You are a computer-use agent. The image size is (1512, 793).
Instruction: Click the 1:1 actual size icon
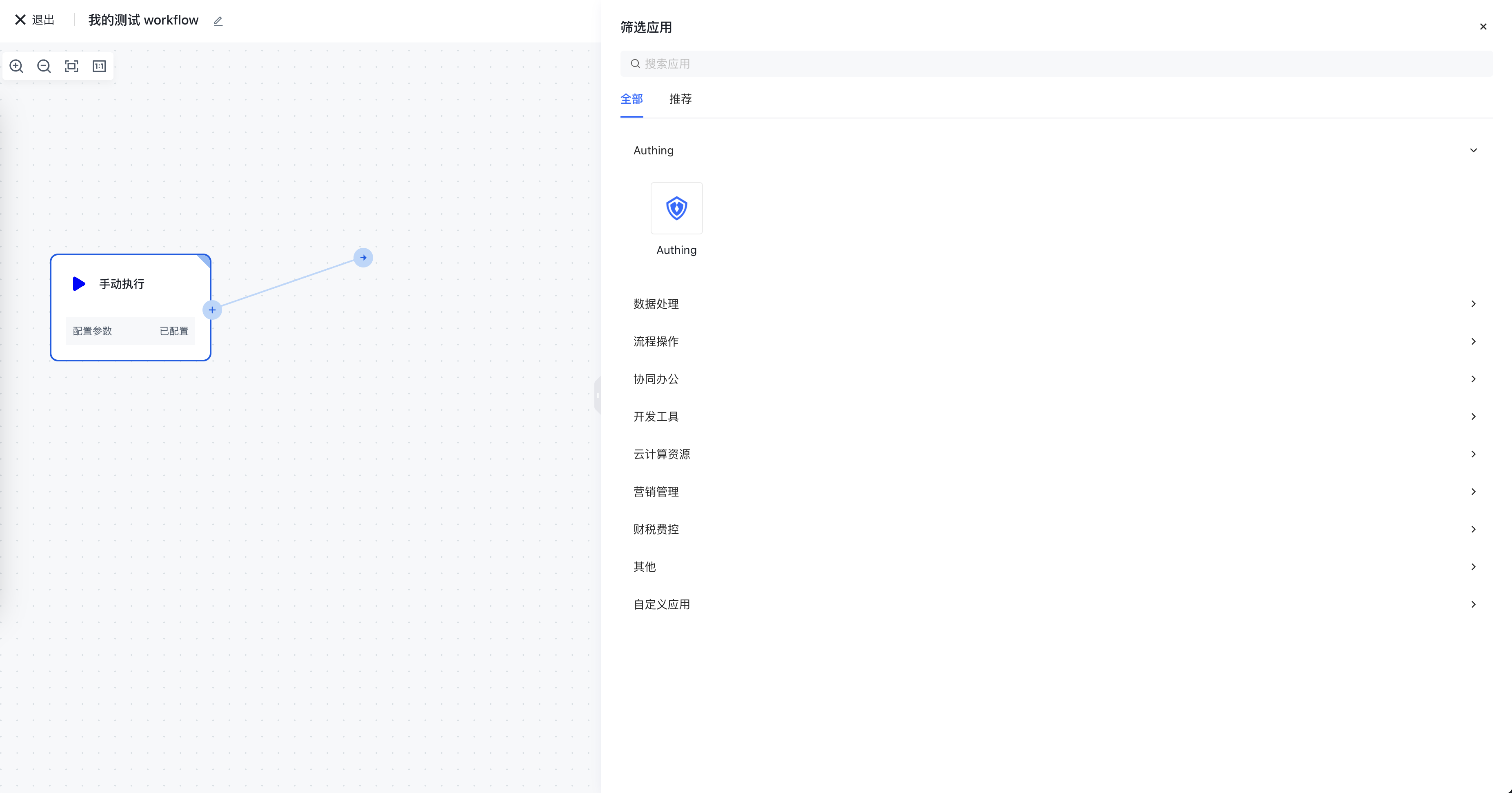[x=99, y=66]
